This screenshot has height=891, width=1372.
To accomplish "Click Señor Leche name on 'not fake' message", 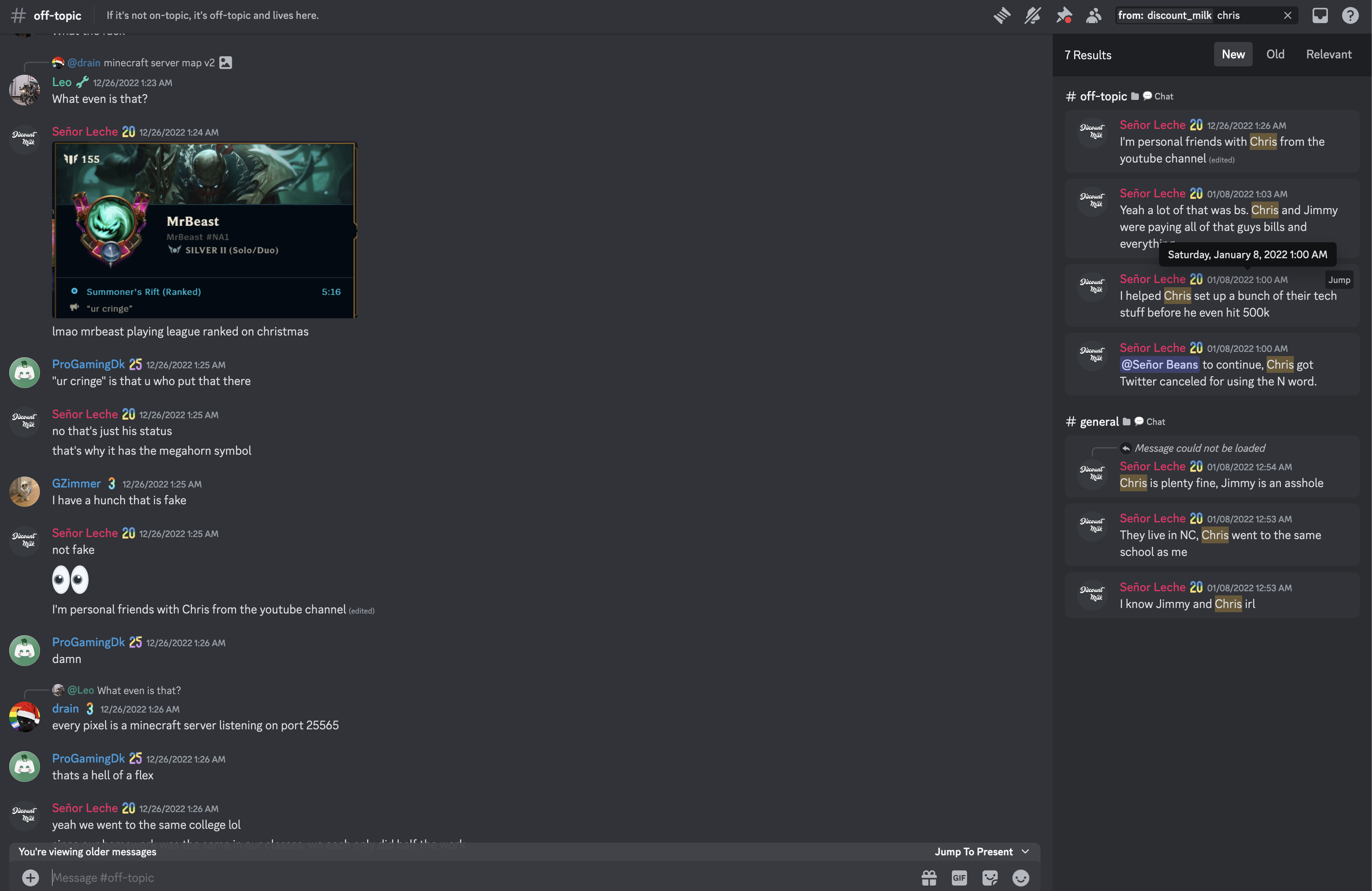I will [x=85, y=534].
